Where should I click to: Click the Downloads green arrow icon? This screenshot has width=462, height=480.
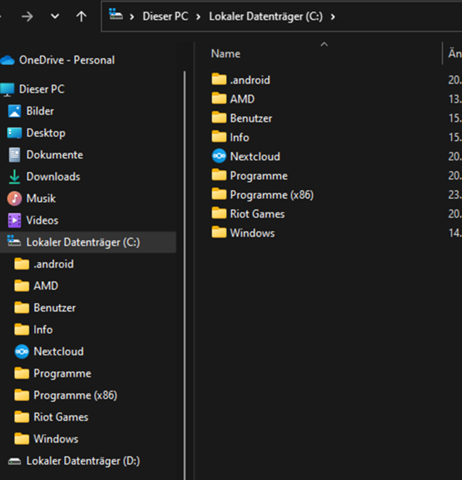click(x=14, y=177)
